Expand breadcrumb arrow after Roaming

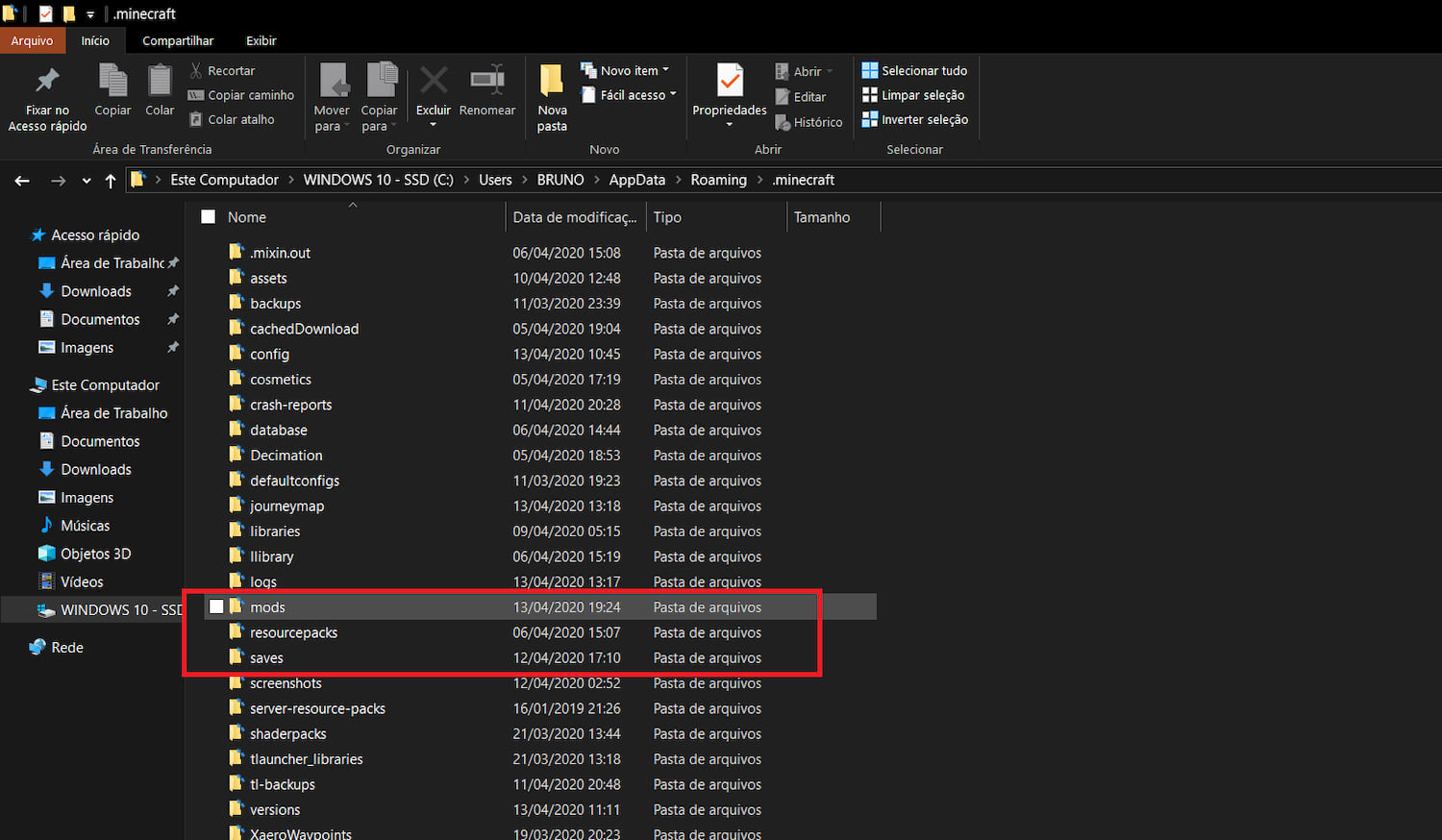(x=759, y=180)
